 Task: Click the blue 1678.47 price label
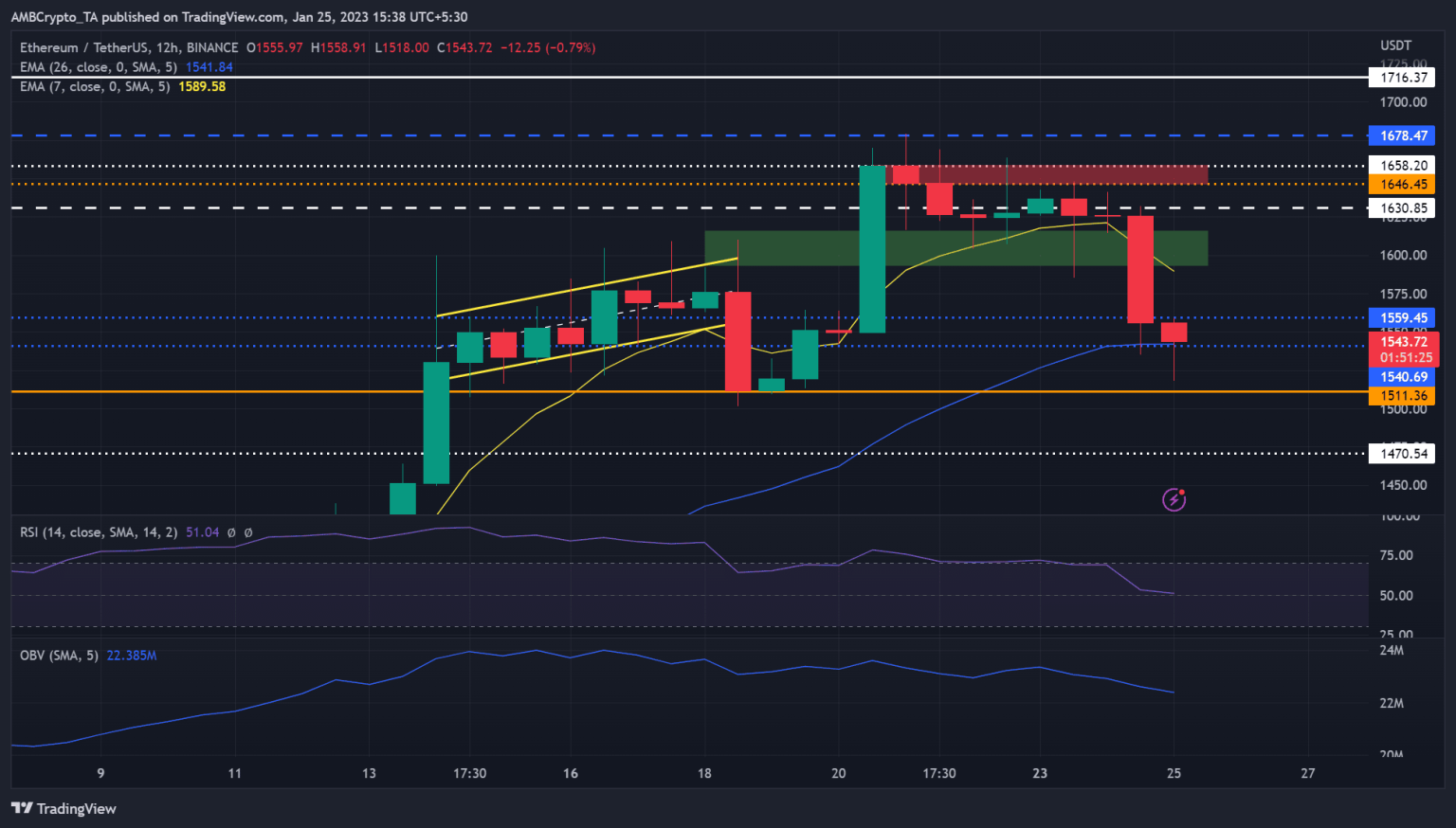click(x=1402, y=135)
